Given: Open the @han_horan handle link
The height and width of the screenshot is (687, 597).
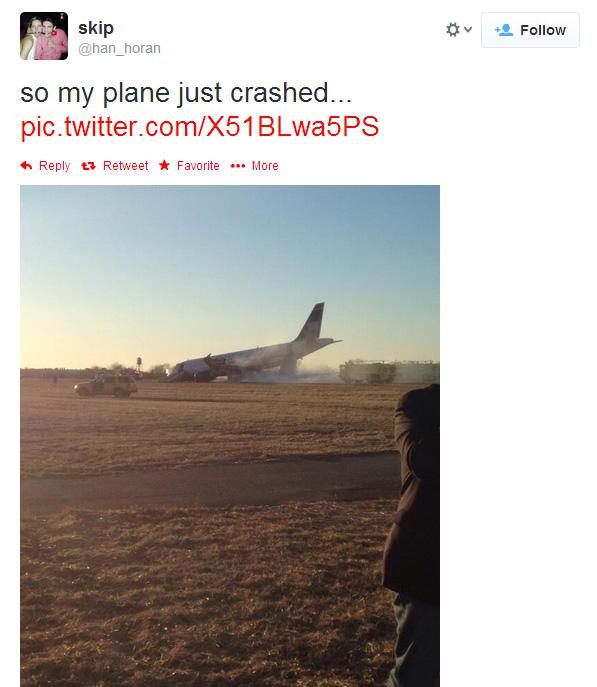Looking at the screenshot, I should [x=119, y=48].
